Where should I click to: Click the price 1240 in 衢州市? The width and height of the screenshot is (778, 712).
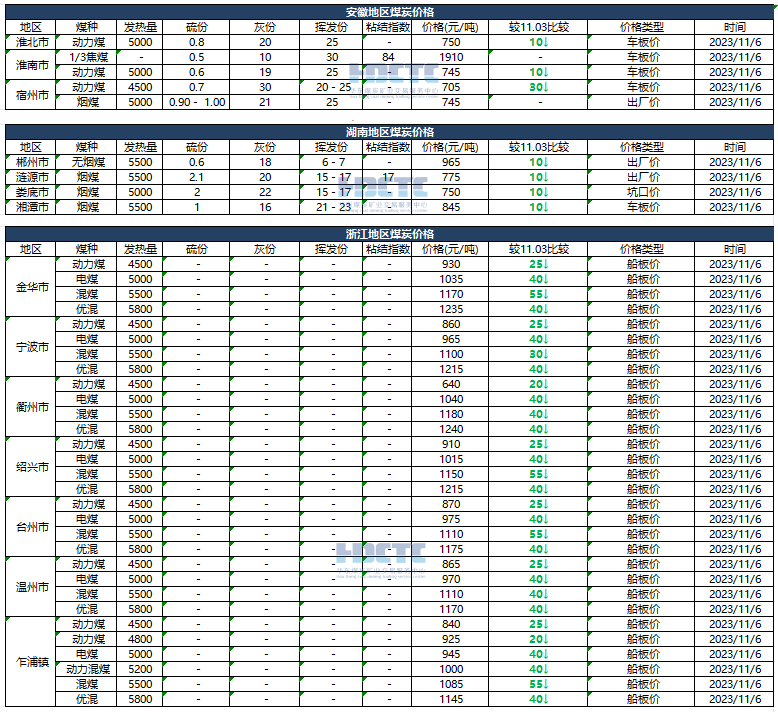[451, 429]
